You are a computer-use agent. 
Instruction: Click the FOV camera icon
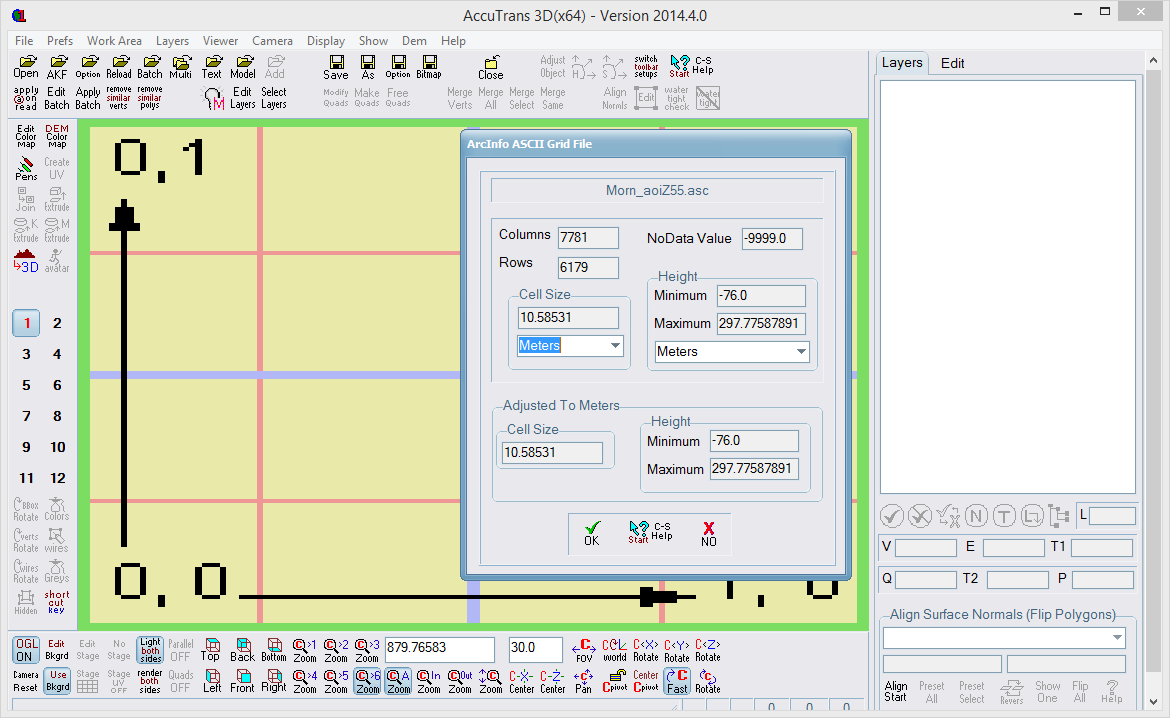click(584, 650)
